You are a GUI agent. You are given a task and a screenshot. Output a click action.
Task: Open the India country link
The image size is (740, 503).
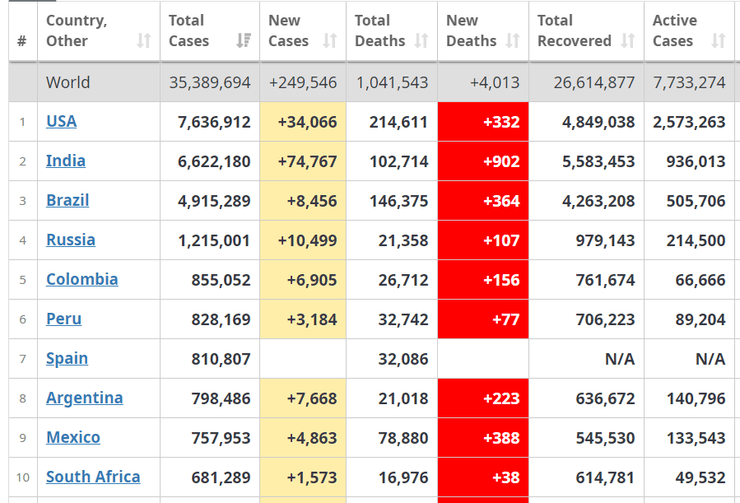(66, 161)
